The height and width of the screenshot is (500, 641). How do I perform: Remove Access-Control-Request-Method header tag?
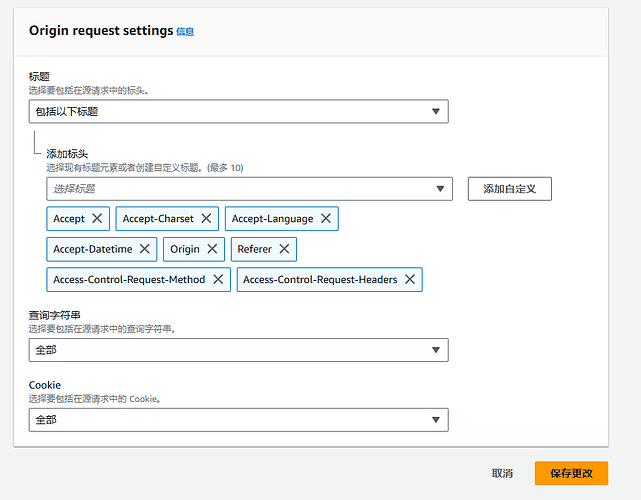218,279
